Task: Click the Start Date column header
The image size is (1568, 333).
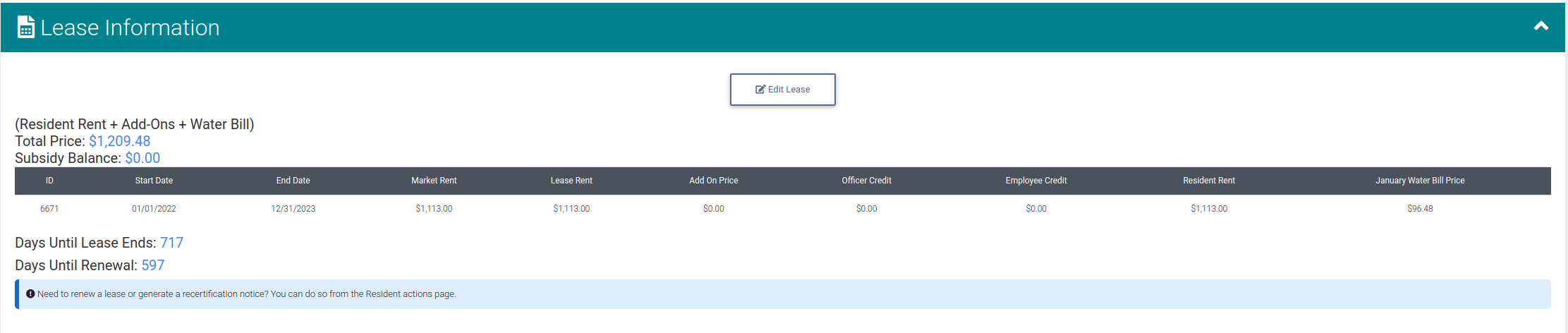Action: pos(154,181)
